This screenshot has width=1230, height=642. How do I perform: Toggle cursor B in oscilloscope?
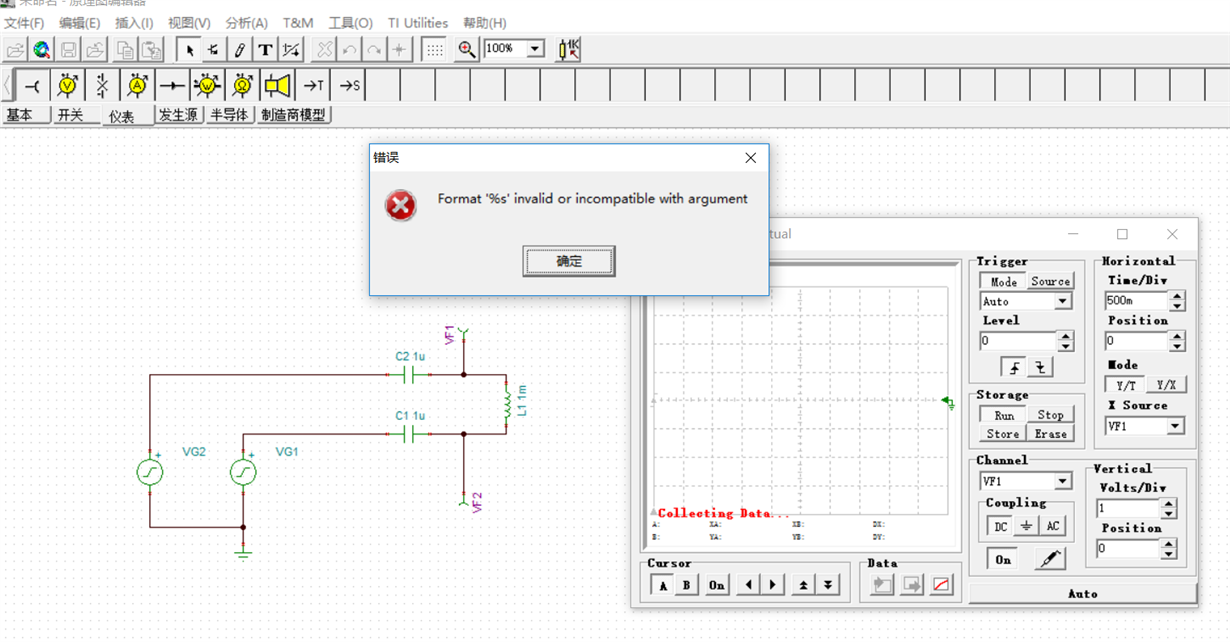[x=686, y=585]
